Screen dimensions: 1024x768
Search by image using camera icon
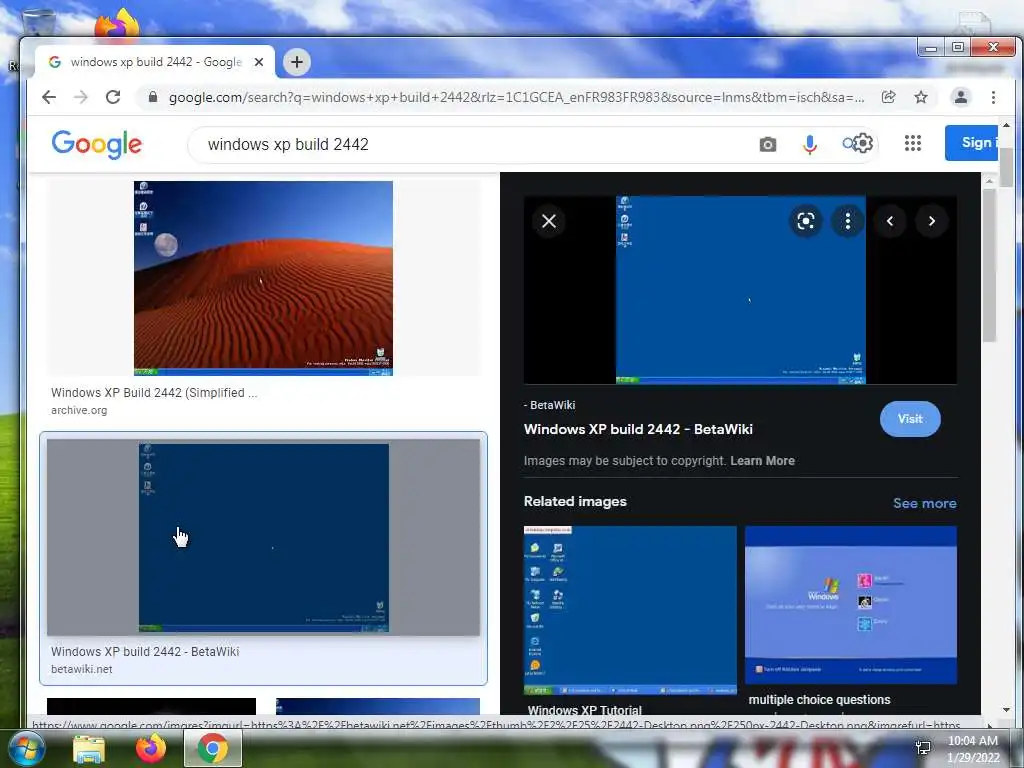pos(768,144)
